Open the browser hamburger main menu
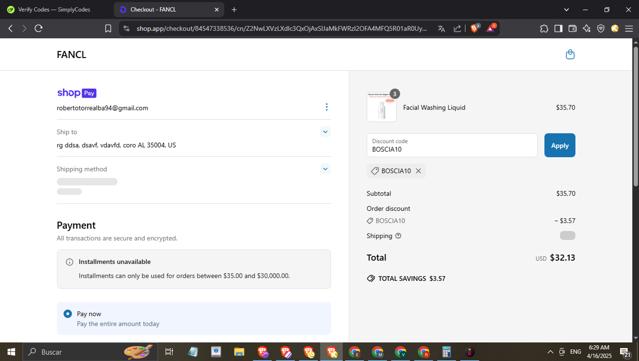 (x=629, y=29)
